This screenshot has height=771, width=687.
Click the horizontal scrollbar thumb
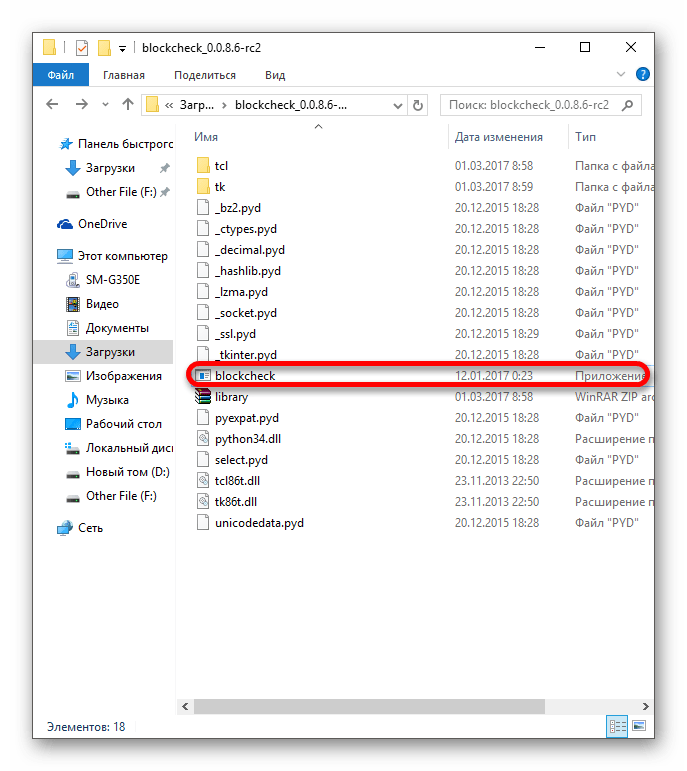[369, 707]
